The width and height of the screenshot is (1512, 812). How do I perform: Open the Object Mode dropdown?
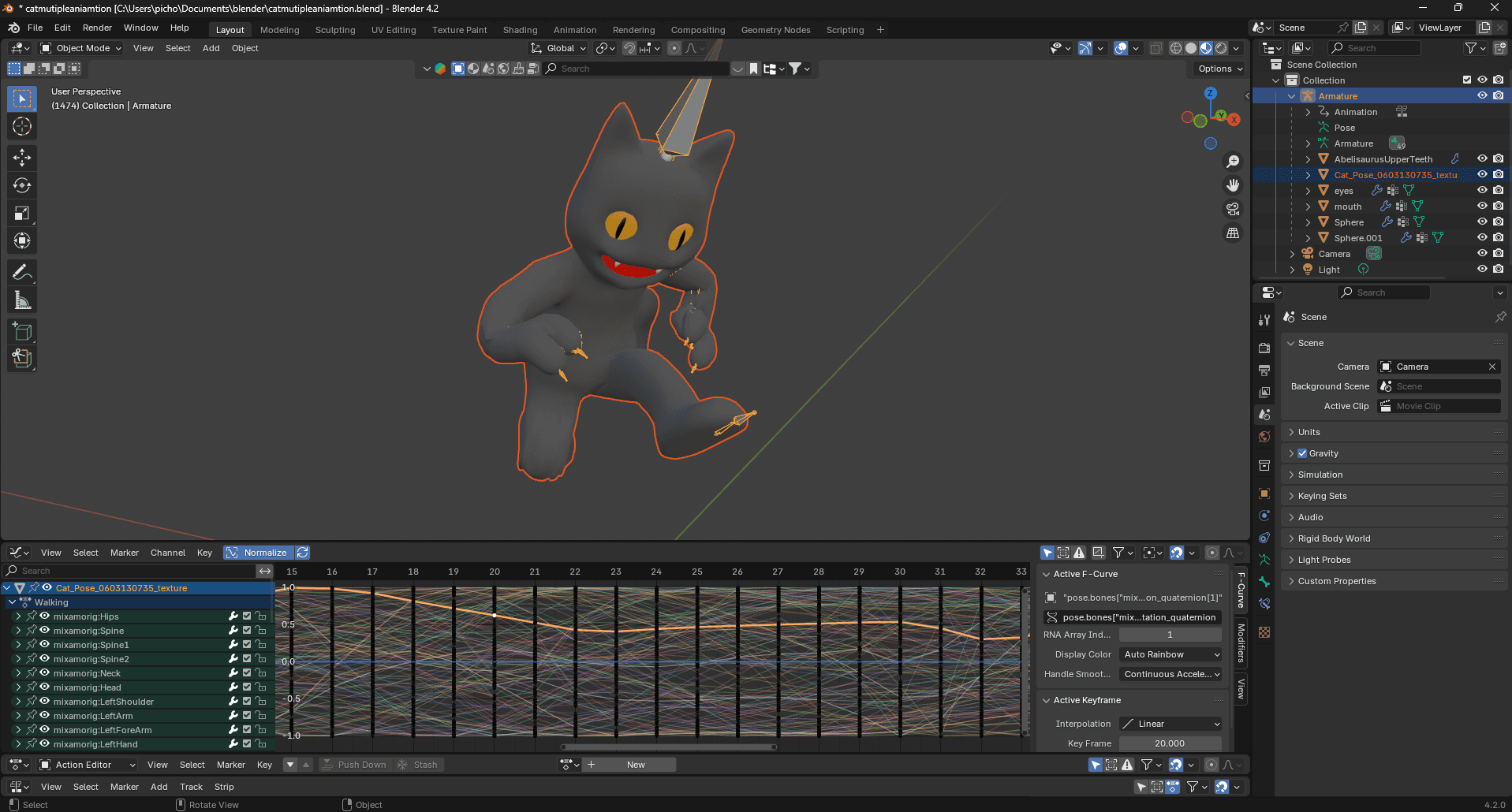click(81, 48)
